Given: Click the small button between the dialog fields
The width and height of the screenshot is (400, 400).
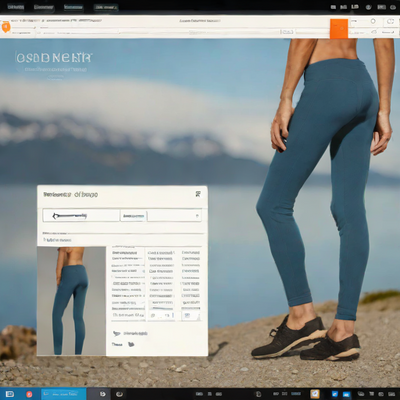Looking at the screenshot, I should (x=133, y=216).
